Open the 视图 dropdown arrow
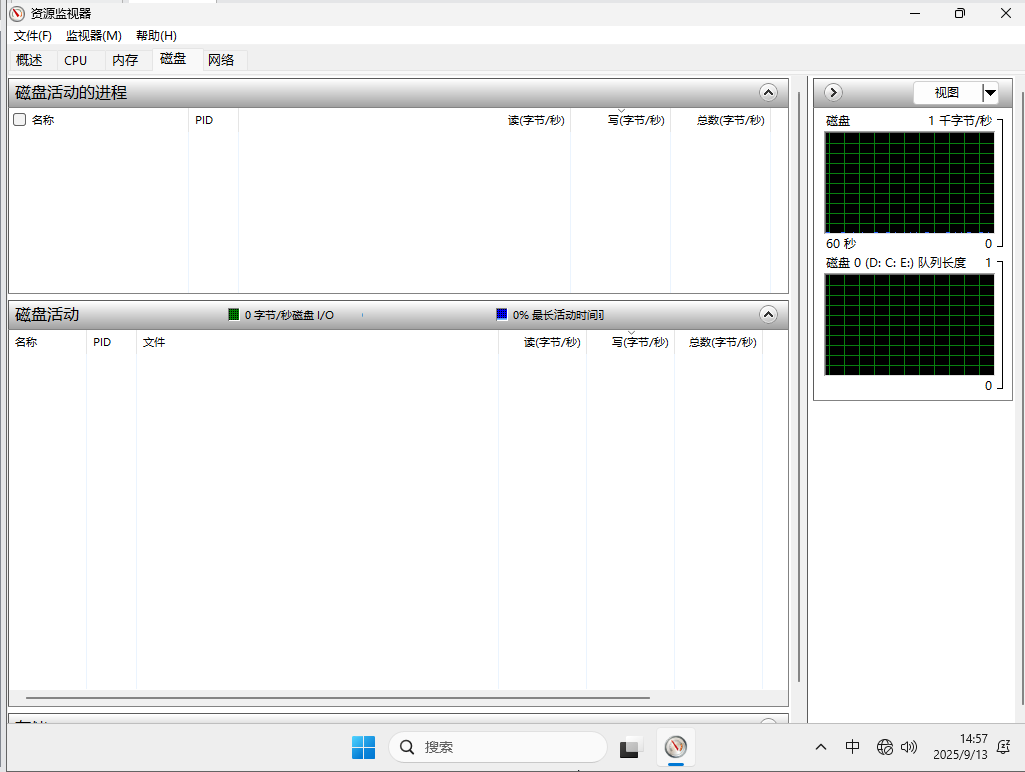Screen dimensions: 1025x772 click(990, 93)
